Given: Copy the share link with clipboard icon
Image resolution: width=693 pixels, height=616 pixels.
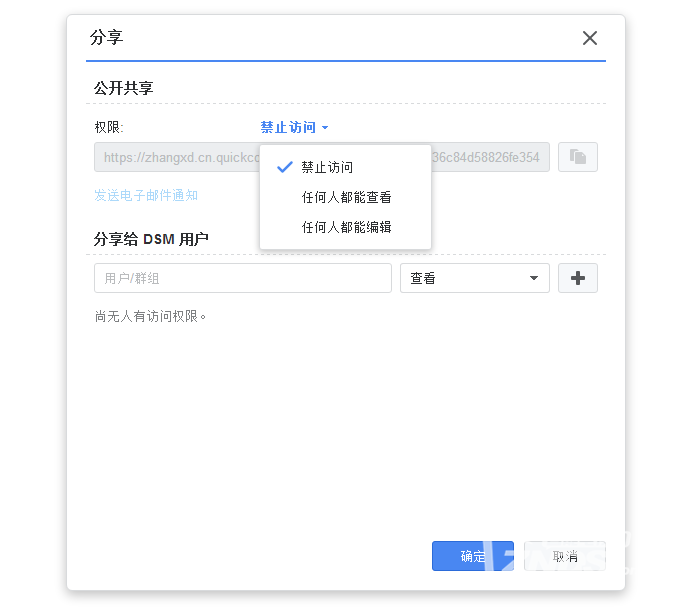Looking at the screenshot, I should pos(578,157).
